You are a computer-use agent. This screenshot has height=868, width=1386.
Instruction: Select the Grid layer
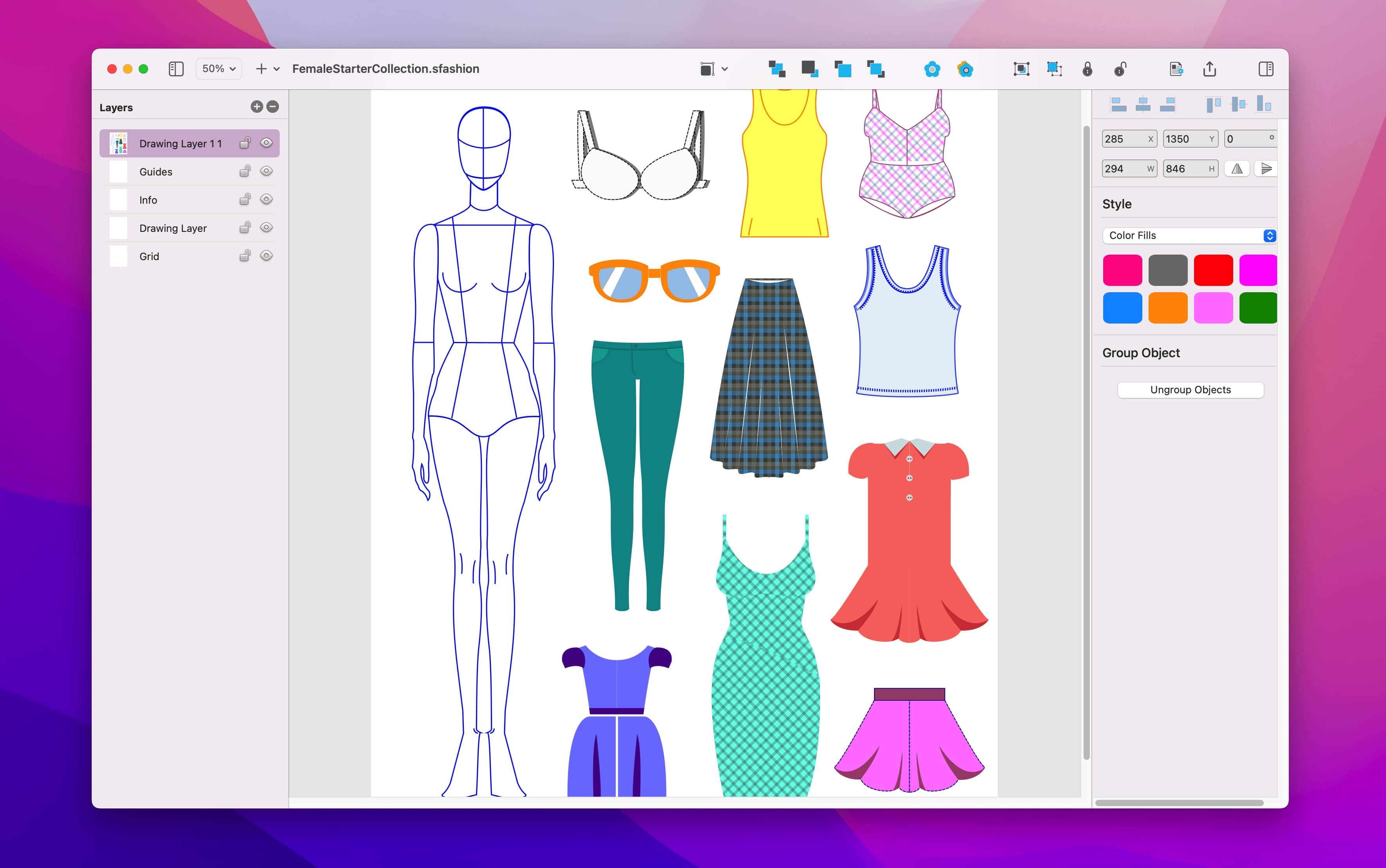190,256
